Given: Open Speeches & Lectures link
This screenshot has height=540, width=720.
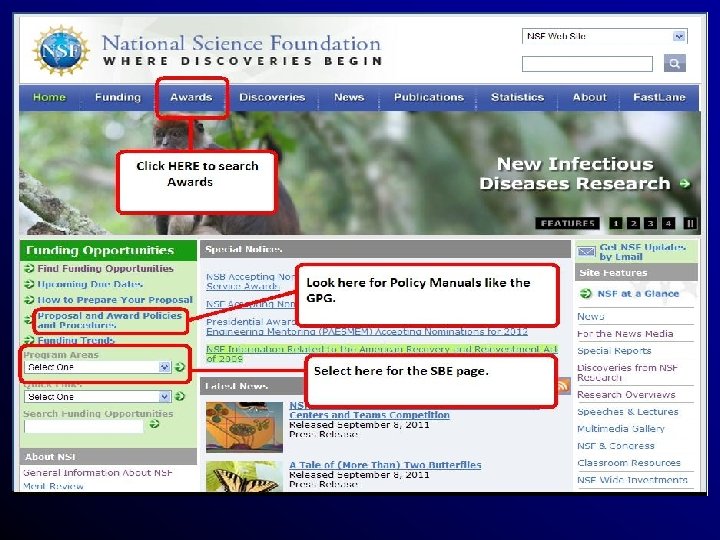Looking at the screenshot, I should (628, 412).
